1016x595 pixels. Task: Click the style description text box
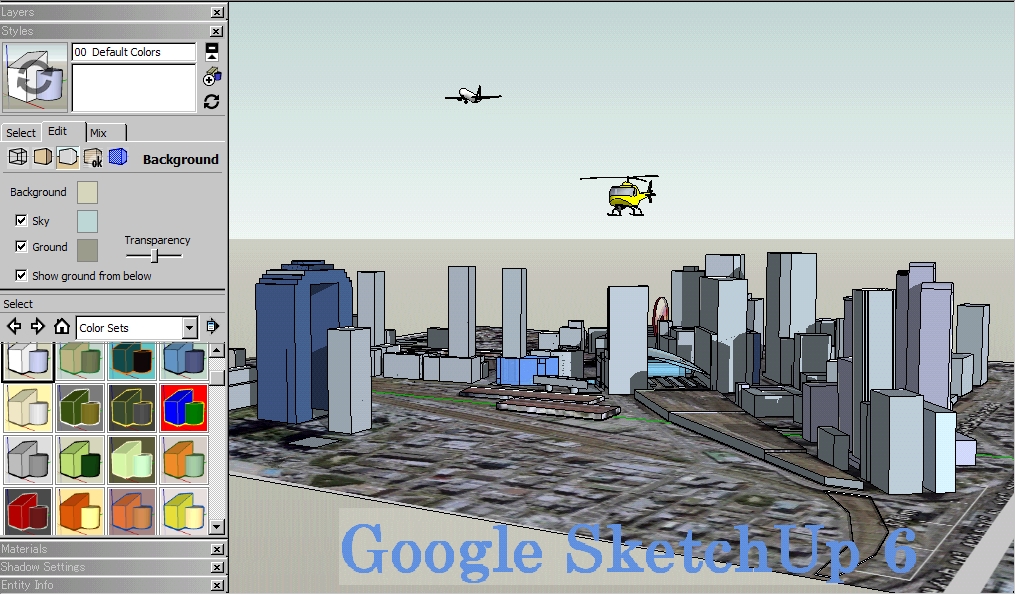pyautogui.click(x=133, y=88)
